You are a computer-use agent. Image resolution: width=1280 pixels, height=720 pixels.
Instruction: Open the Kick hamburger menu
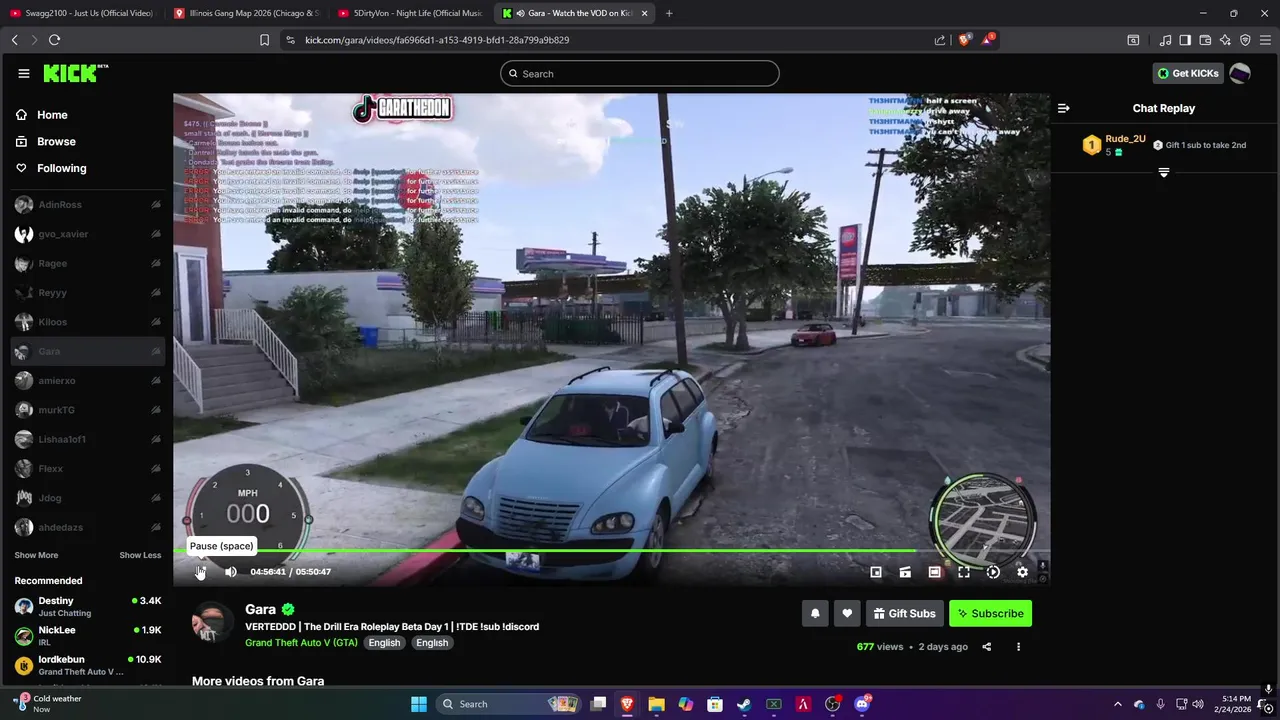tap(24, 73)
